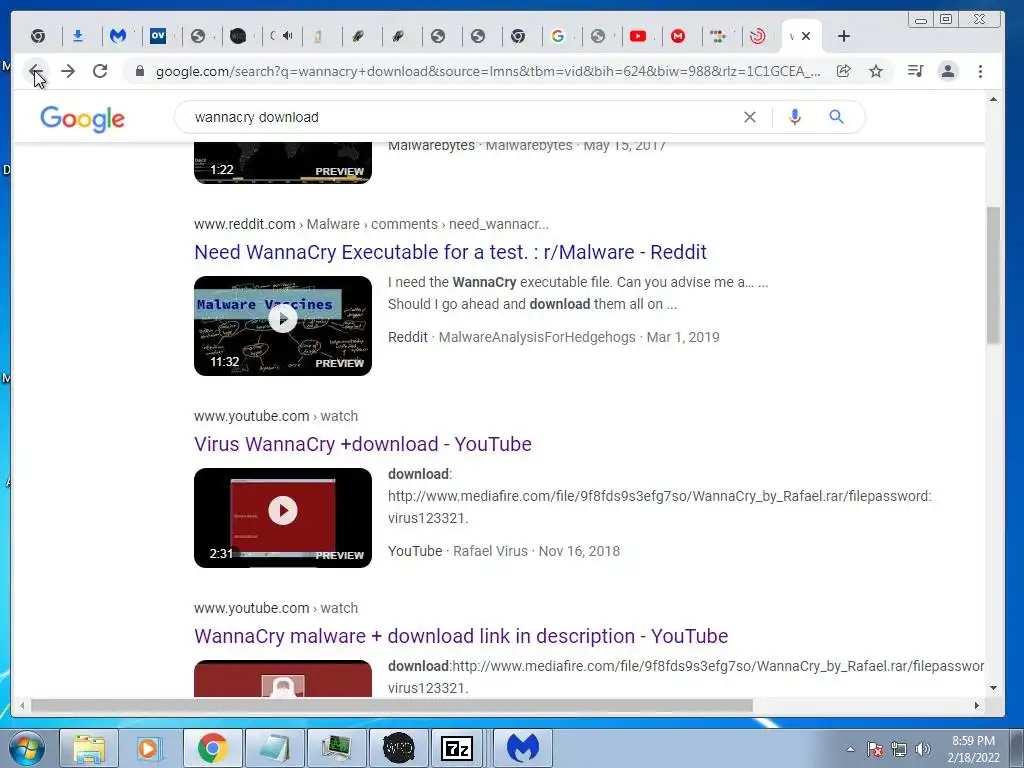Submit search with magnifier icon
Viewport: 1024px width, 768px height.
tap(837, 117)
